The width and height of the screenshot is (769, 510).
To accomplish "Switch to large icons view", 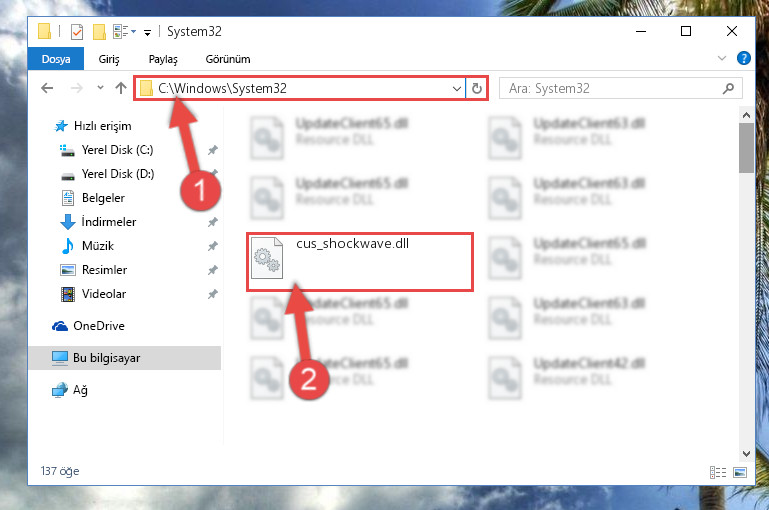I will point(740,472).
